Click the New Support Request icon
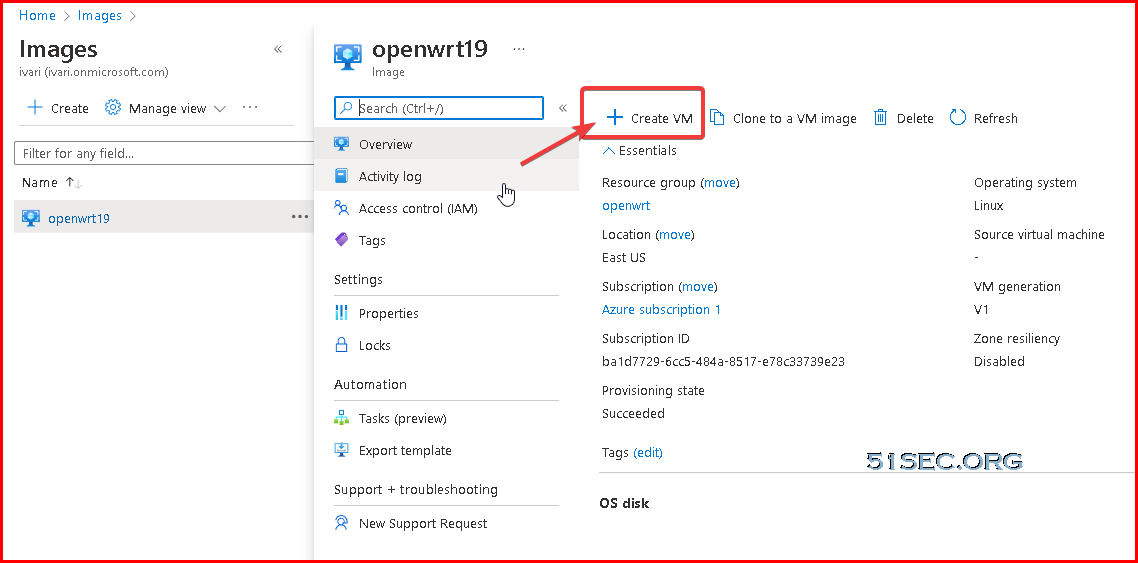This screenshot has width=1138, height=563. coord(341,522)
